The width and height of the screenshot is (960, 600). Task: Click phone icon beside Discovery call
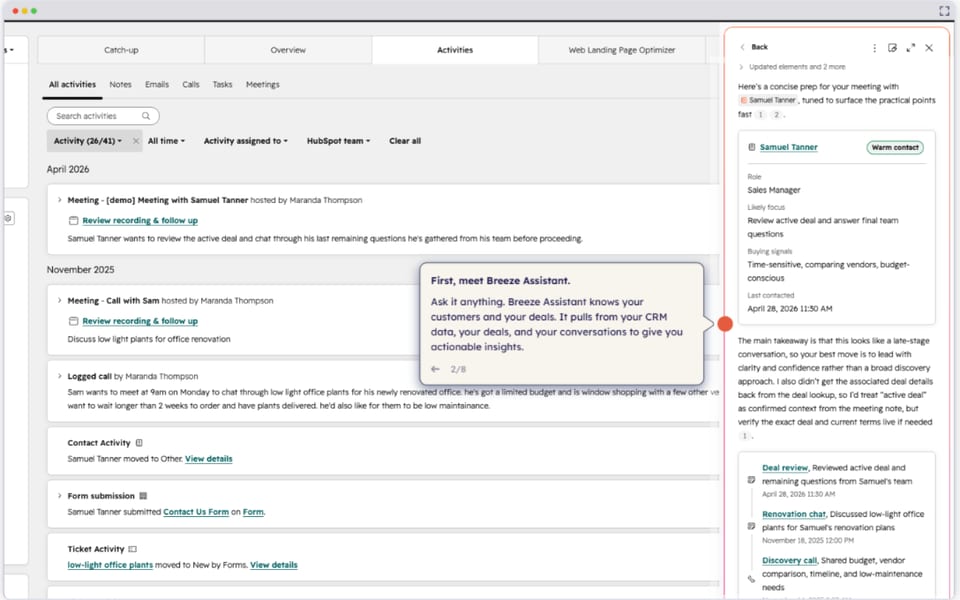point(751,579)
